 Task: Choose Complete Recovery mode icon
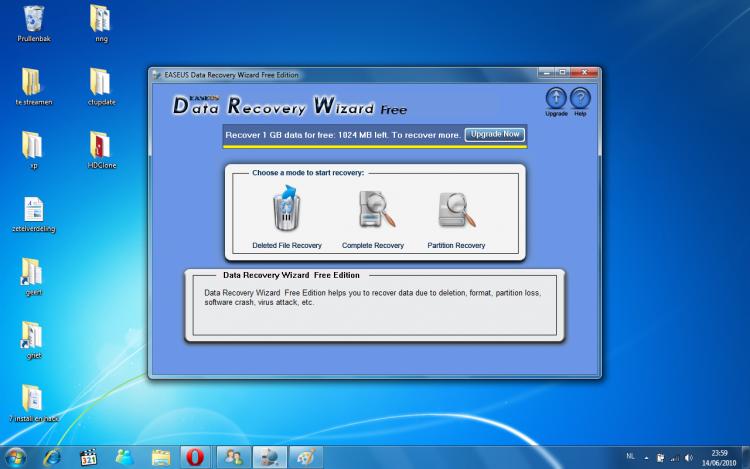[372, 212]
